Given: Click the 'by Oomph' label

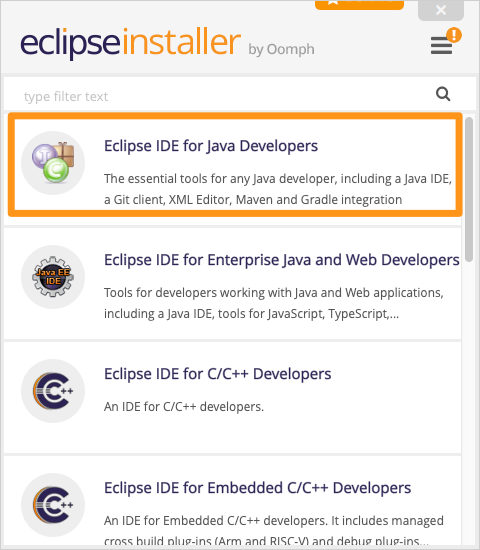Looking at the screenshot, I should point(281,49).
